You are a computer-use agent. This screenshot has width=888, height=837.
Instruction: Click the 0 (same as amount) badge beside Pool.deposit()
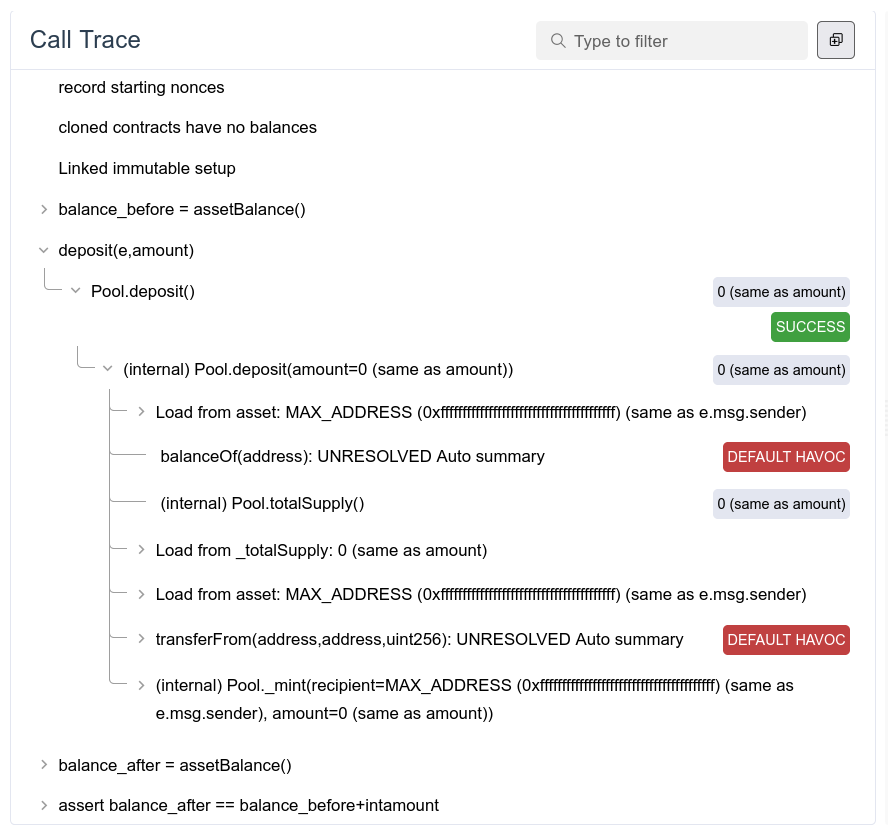click(781, 291)
